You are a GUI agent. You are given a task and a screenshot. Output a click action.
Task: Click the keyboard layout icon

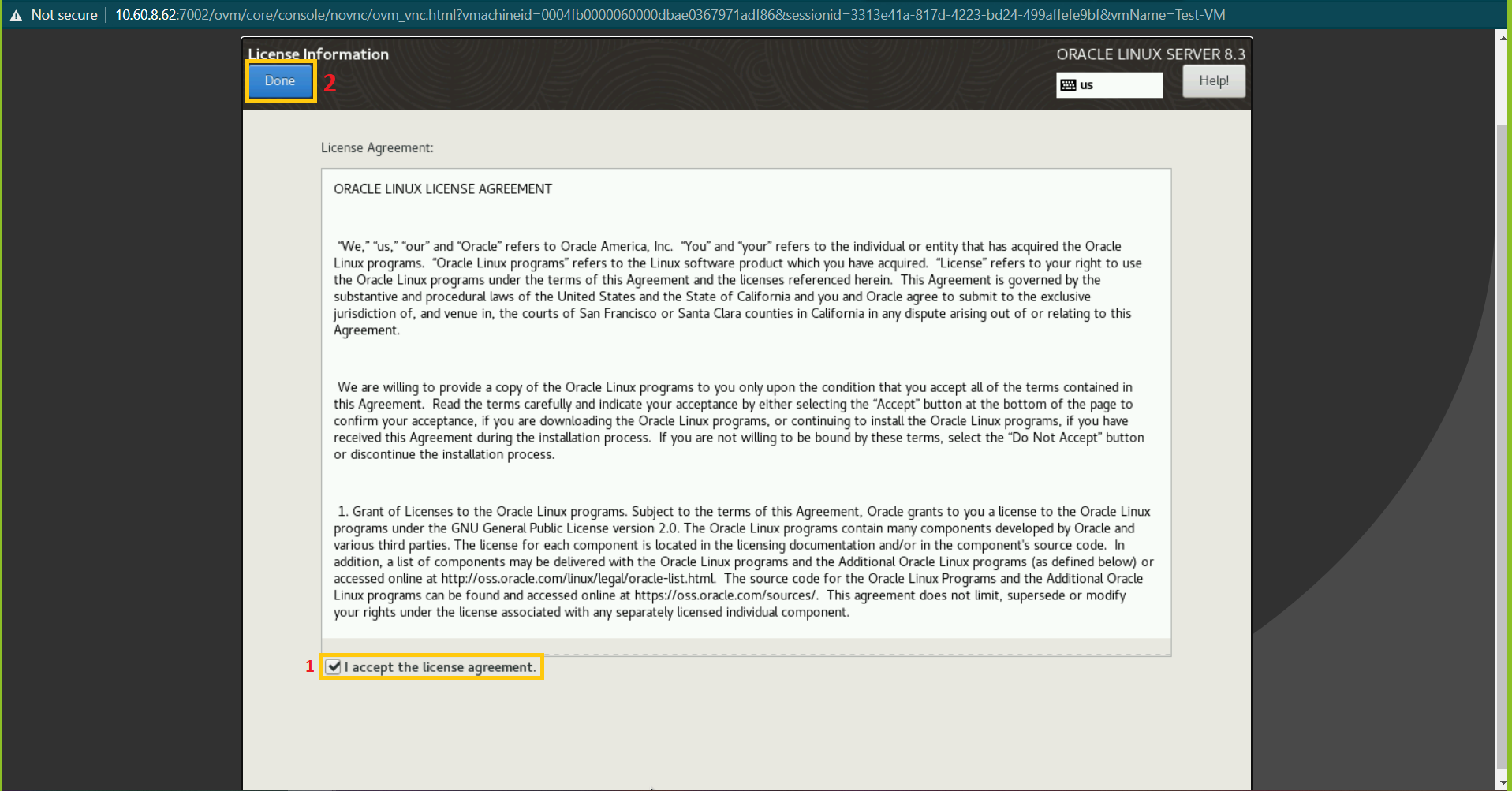coord(1068,85)
